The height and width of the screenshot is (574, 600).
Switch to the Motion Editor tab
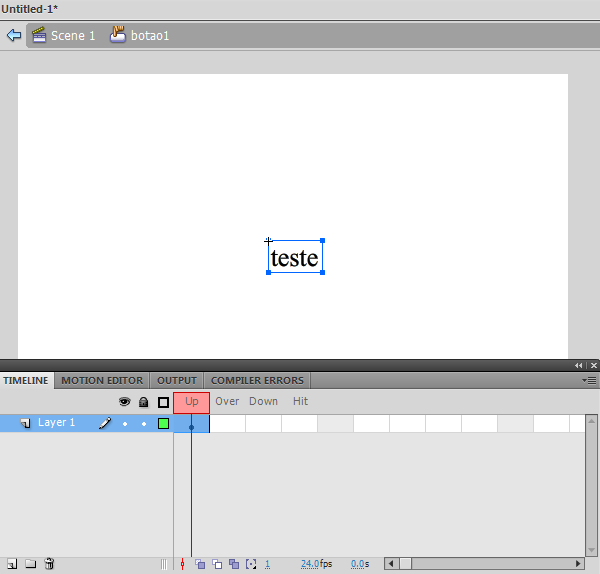[x=102, y=380]
